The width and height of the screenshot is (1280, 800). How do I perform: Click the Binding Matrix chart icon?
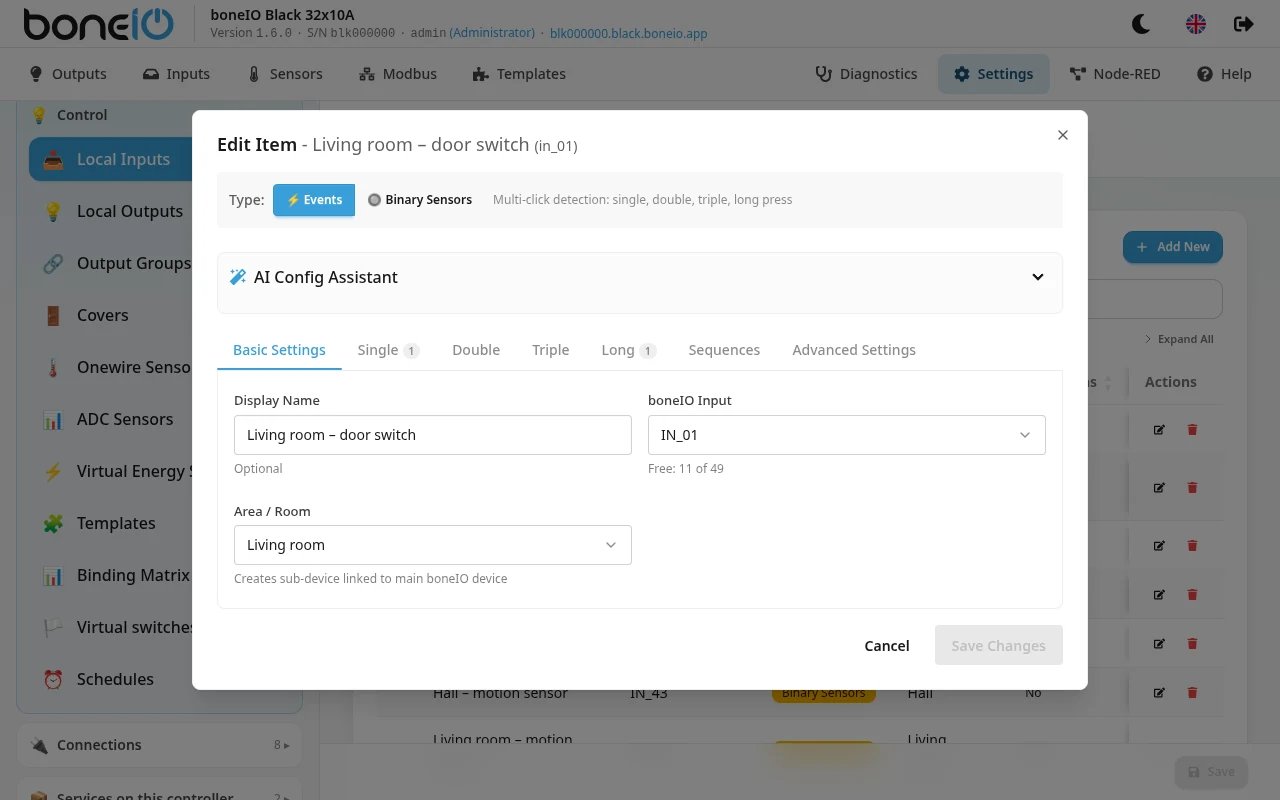point(53,575)
